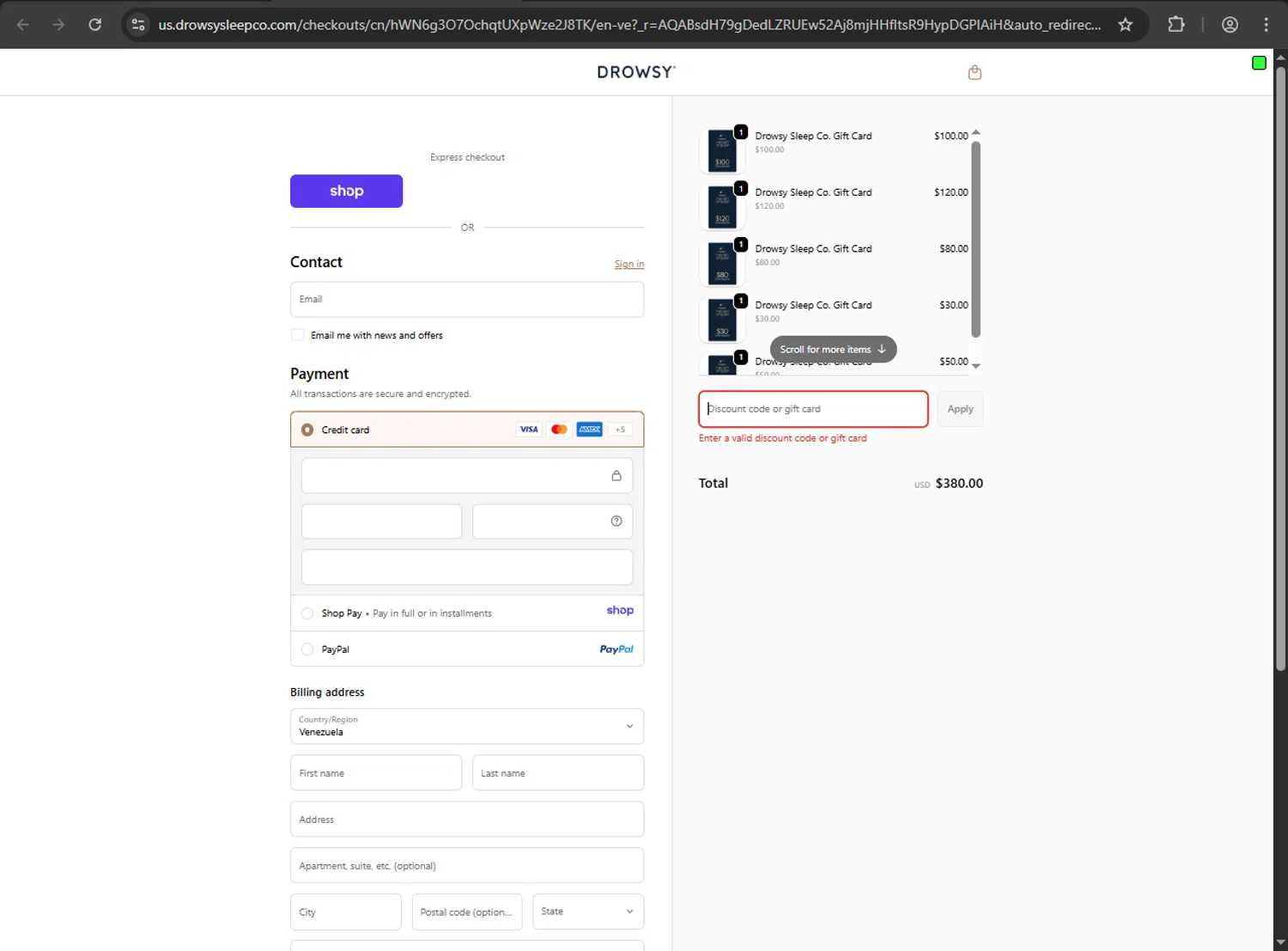Click the $30.00 gift card thumbnail
1288x951 pixels.
point(722,320)
